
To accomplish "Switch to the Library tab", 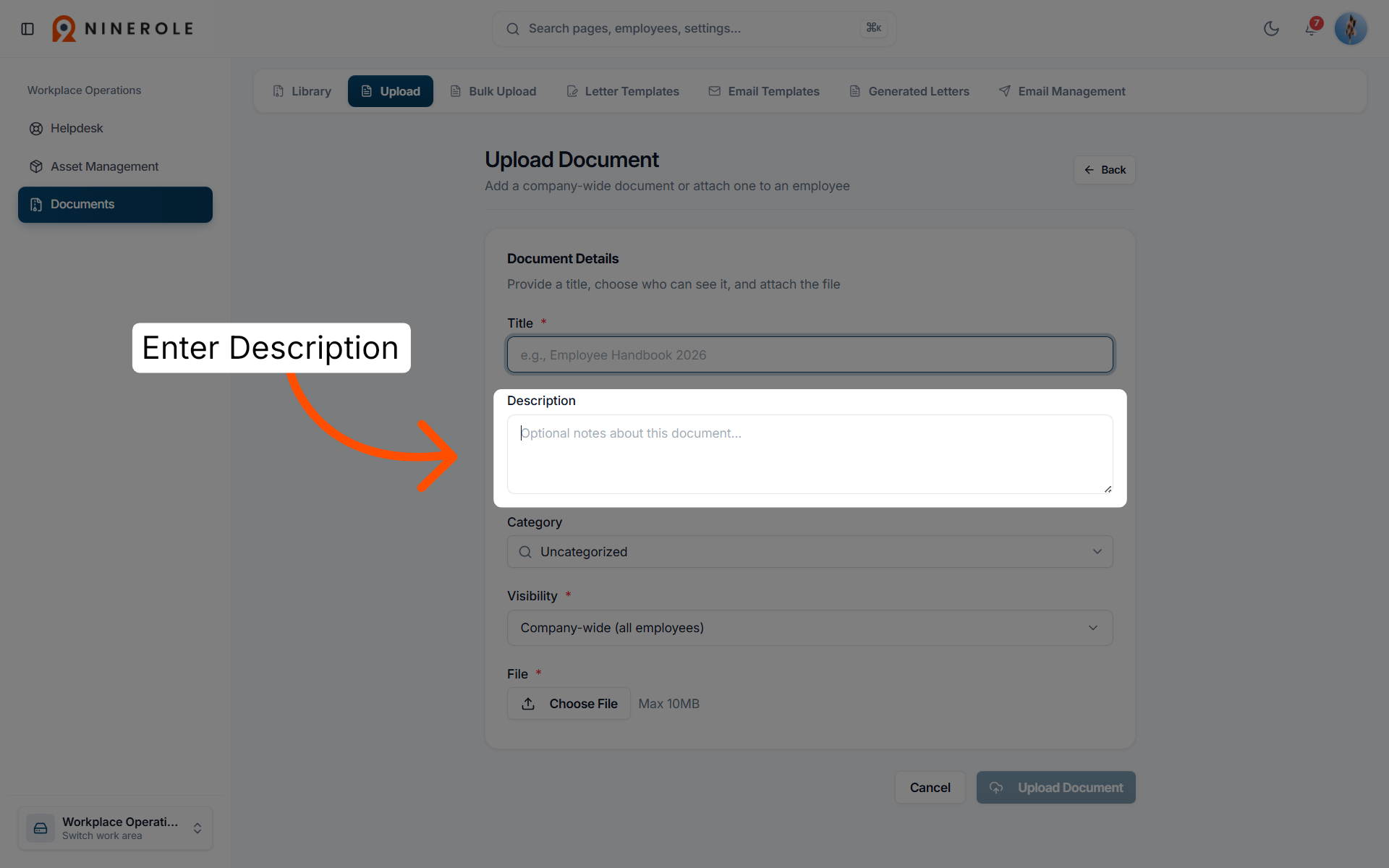I will tap(302, 91).
